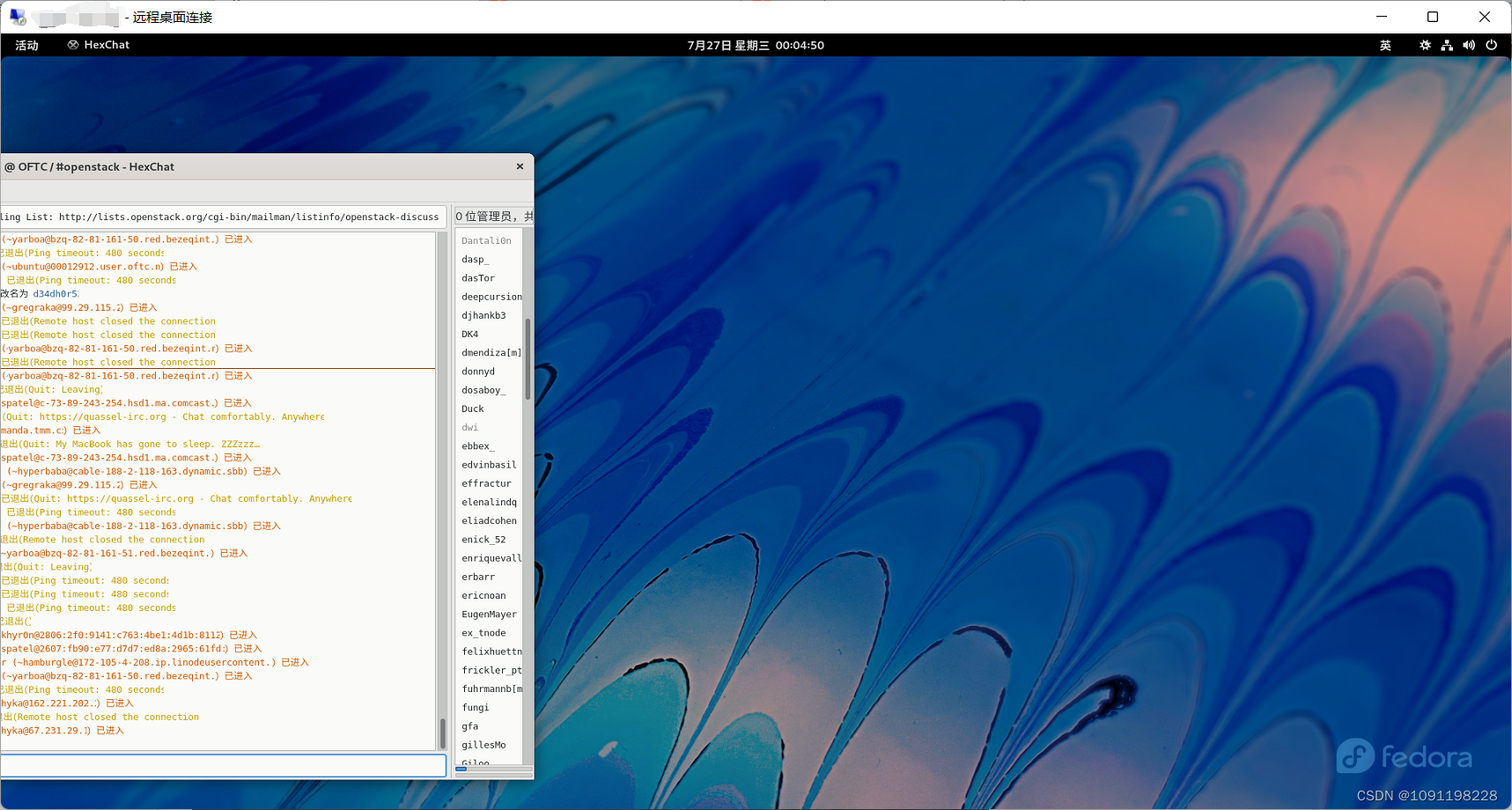Click the spatel@2607:fb90 join line

[x=131, y=649]
